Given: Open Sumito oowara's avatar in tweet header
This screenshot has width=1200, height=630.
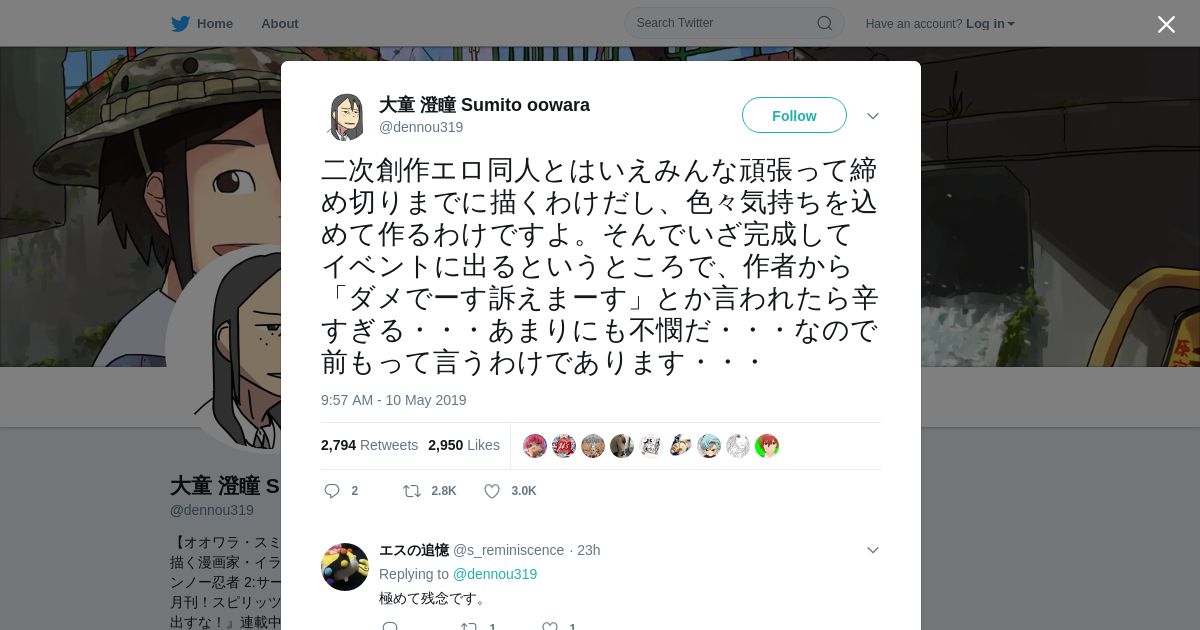Looking at the screenshot, I should point(345,116).
